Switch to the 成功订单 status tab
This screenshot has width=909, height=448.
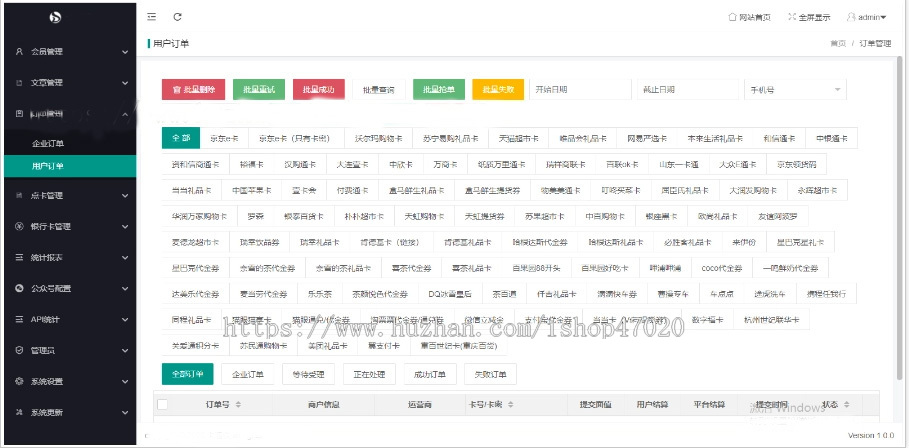pos(430,374)
